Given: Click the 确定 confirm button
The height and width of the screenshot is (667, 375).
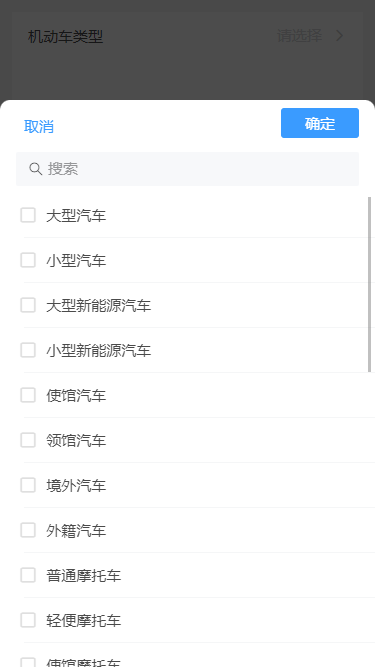Looking at the screenshot, I should [320, 123].
